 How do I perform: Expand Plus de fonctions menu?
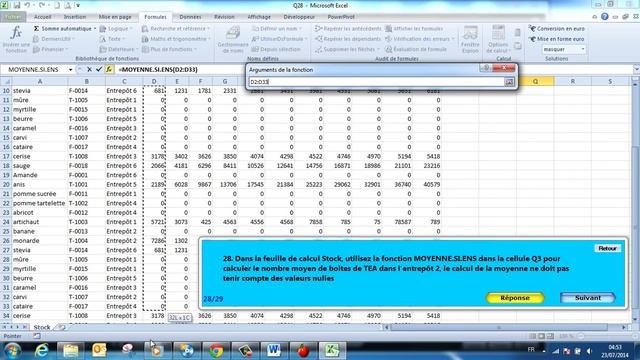coord(169,49)
